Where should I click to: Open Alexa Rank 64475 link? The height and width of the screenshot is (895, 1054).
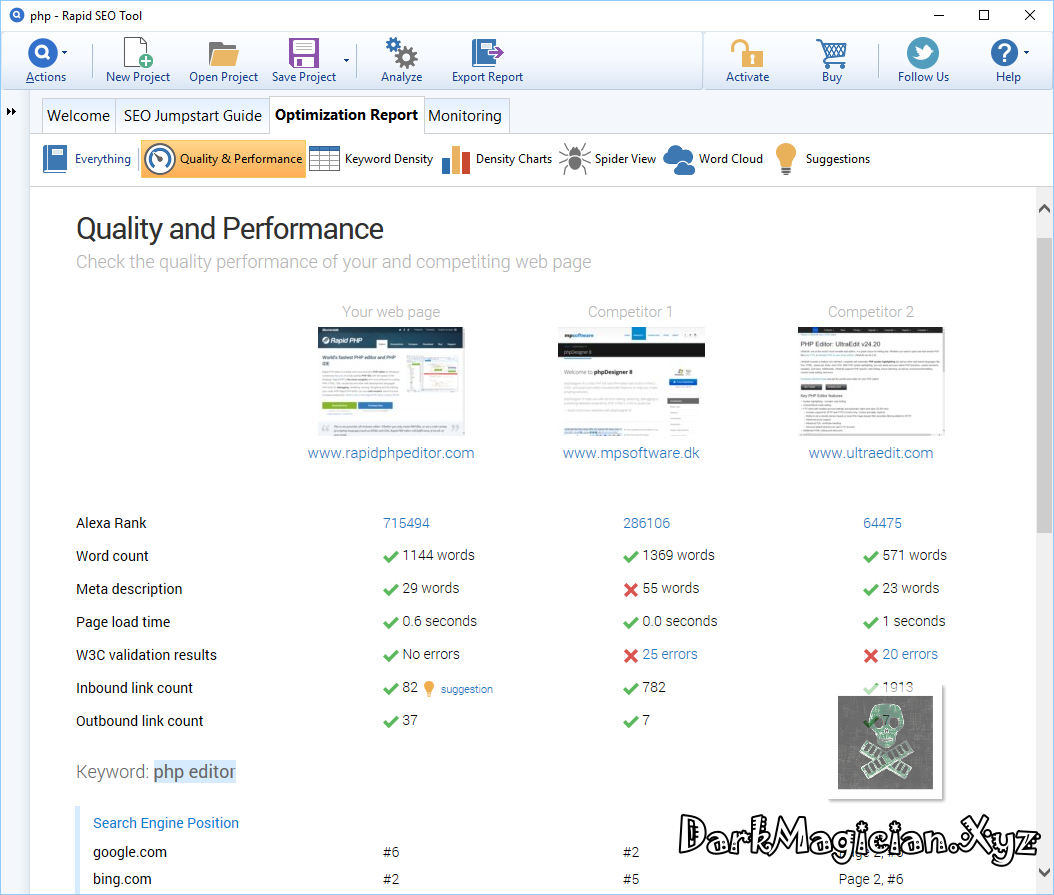pyautogui.click(x=882, y=523)
